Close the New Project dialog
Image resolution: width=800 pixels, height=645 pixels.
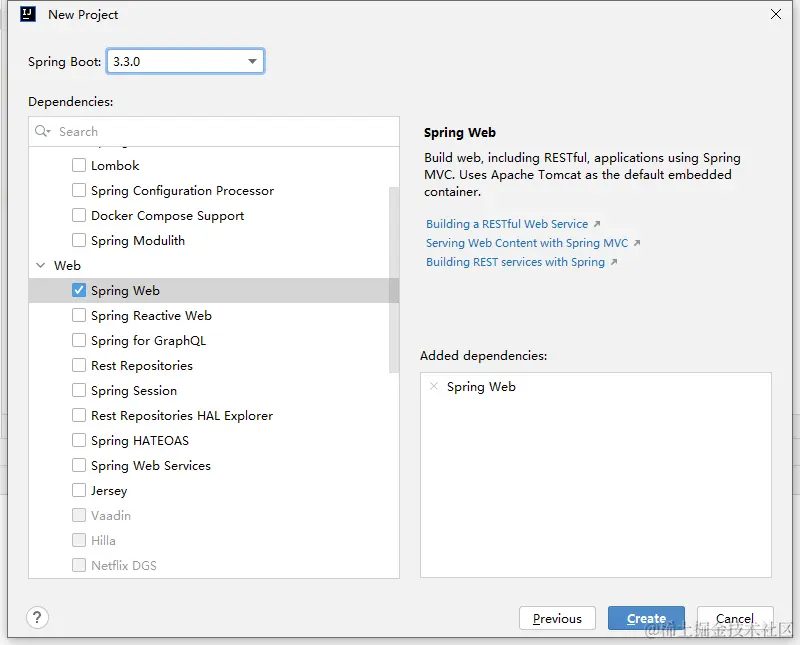776,14
